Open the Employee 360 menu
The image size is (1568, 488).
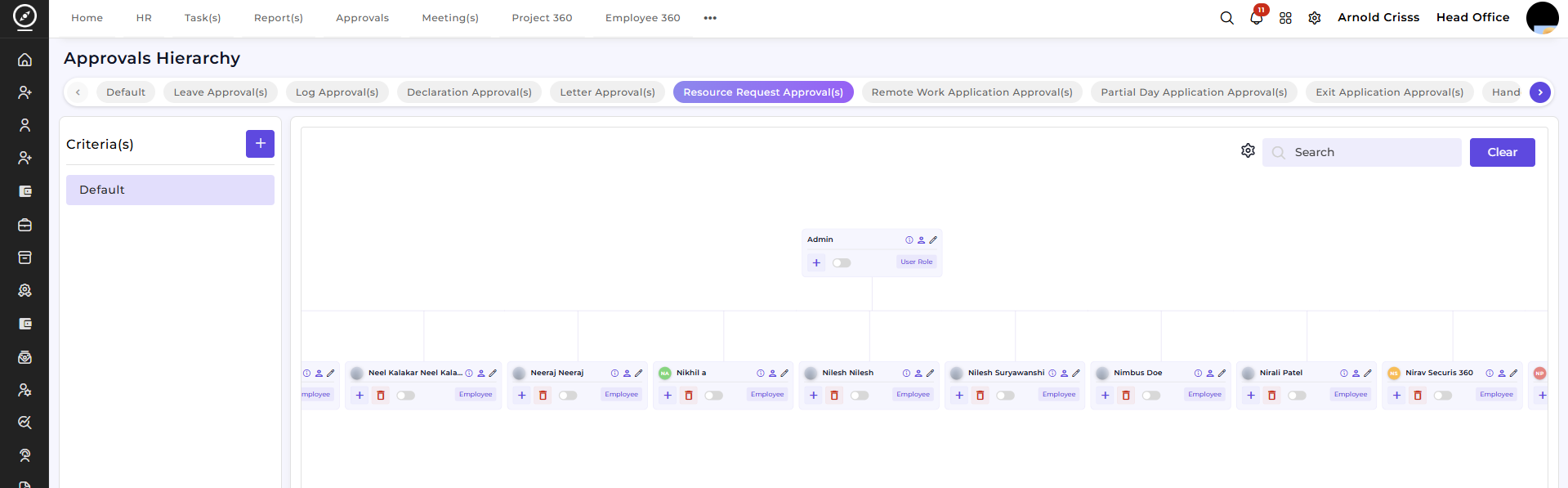[x=642, y=18]
